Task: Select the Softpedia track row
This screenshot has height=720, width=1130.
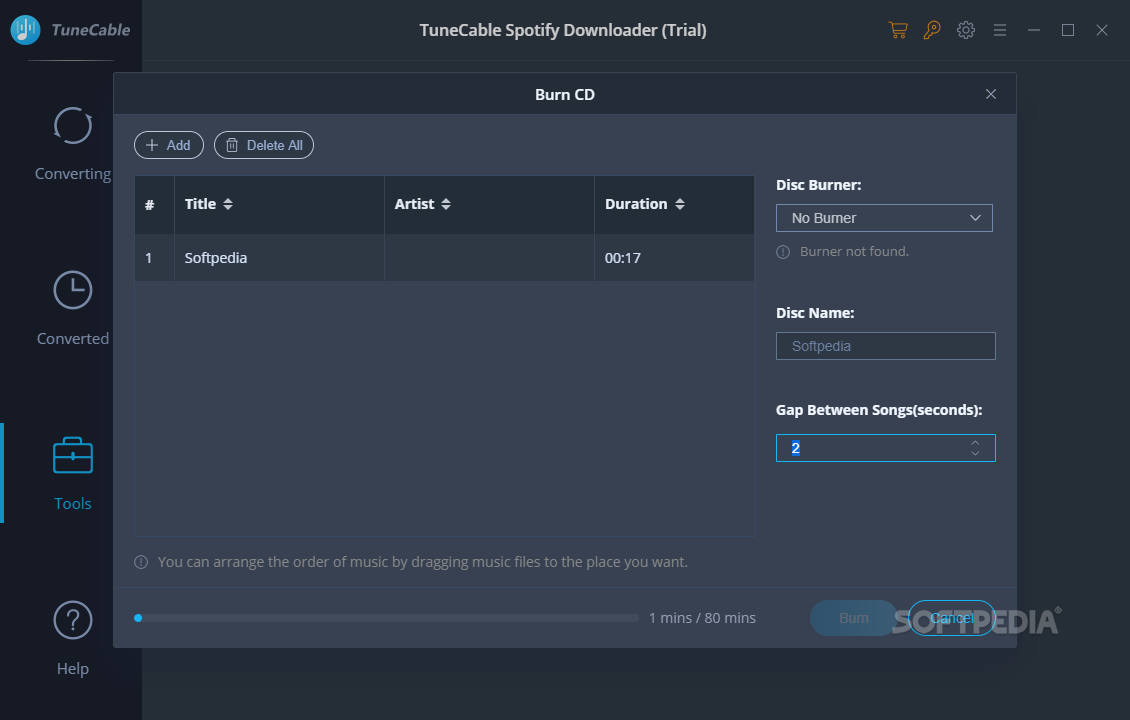Action: [445, 257]
